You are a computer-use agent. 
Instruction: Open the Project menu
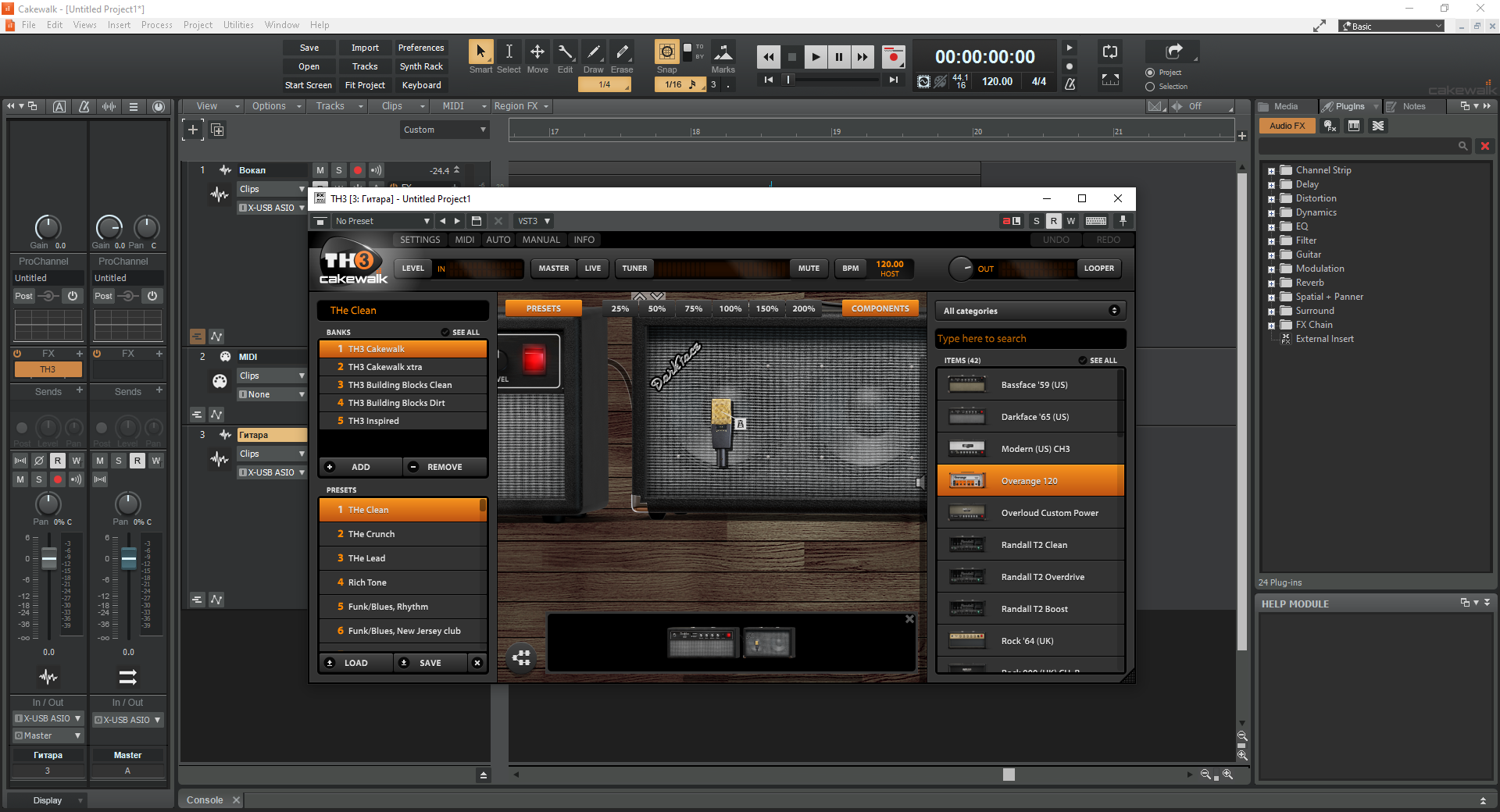198,25
